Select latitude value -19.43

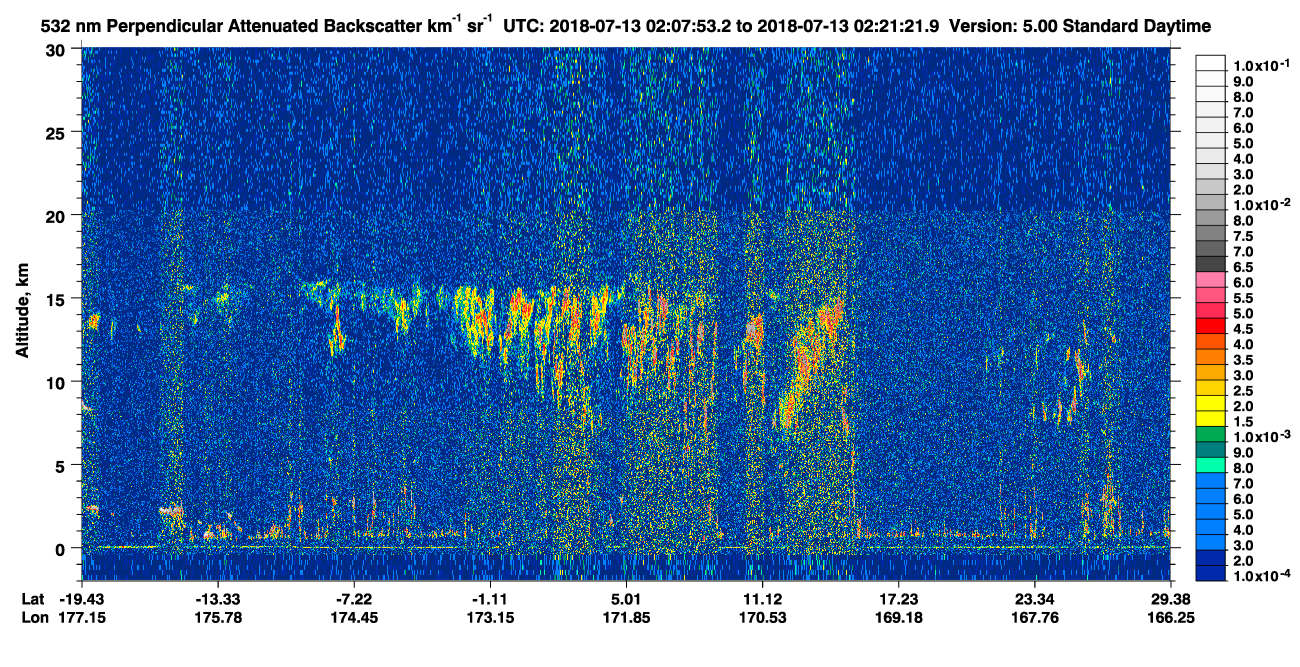click(x=82, y=599)
